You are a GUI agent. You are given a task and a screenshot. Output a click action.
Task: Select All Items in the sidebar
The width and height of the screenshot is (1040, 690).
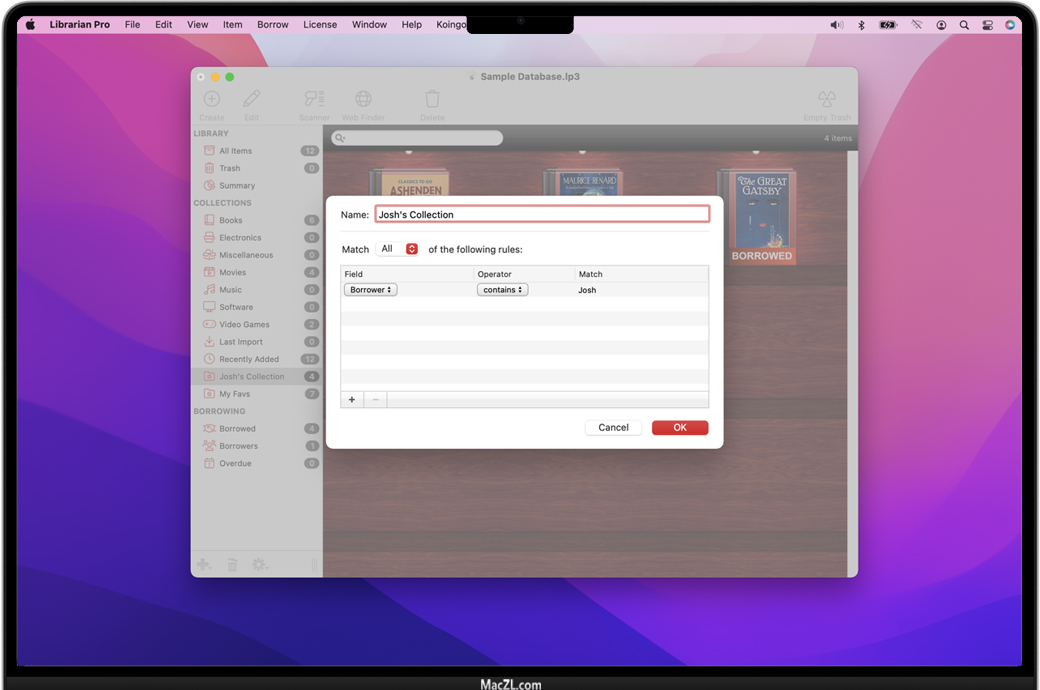click(x=256, y=151)
